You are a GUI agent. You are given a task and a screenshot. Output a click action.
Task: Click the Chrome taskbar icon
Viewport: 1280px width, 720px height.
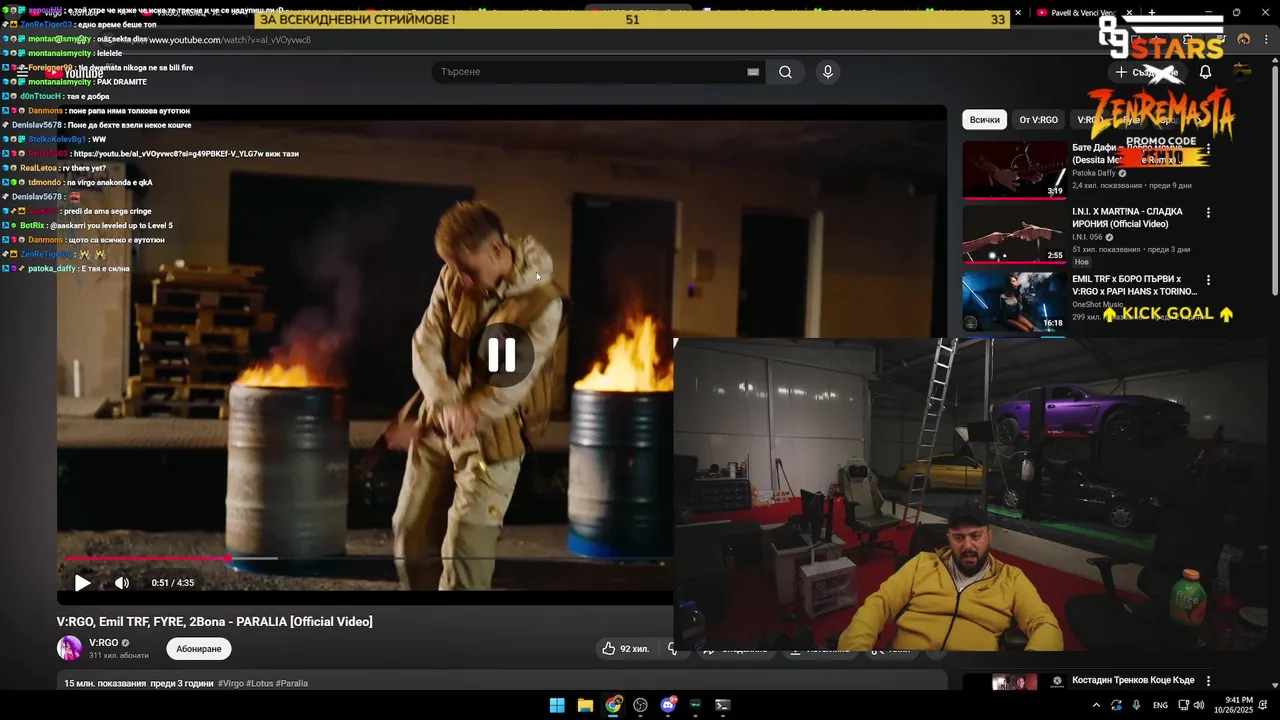coord(613,705)
